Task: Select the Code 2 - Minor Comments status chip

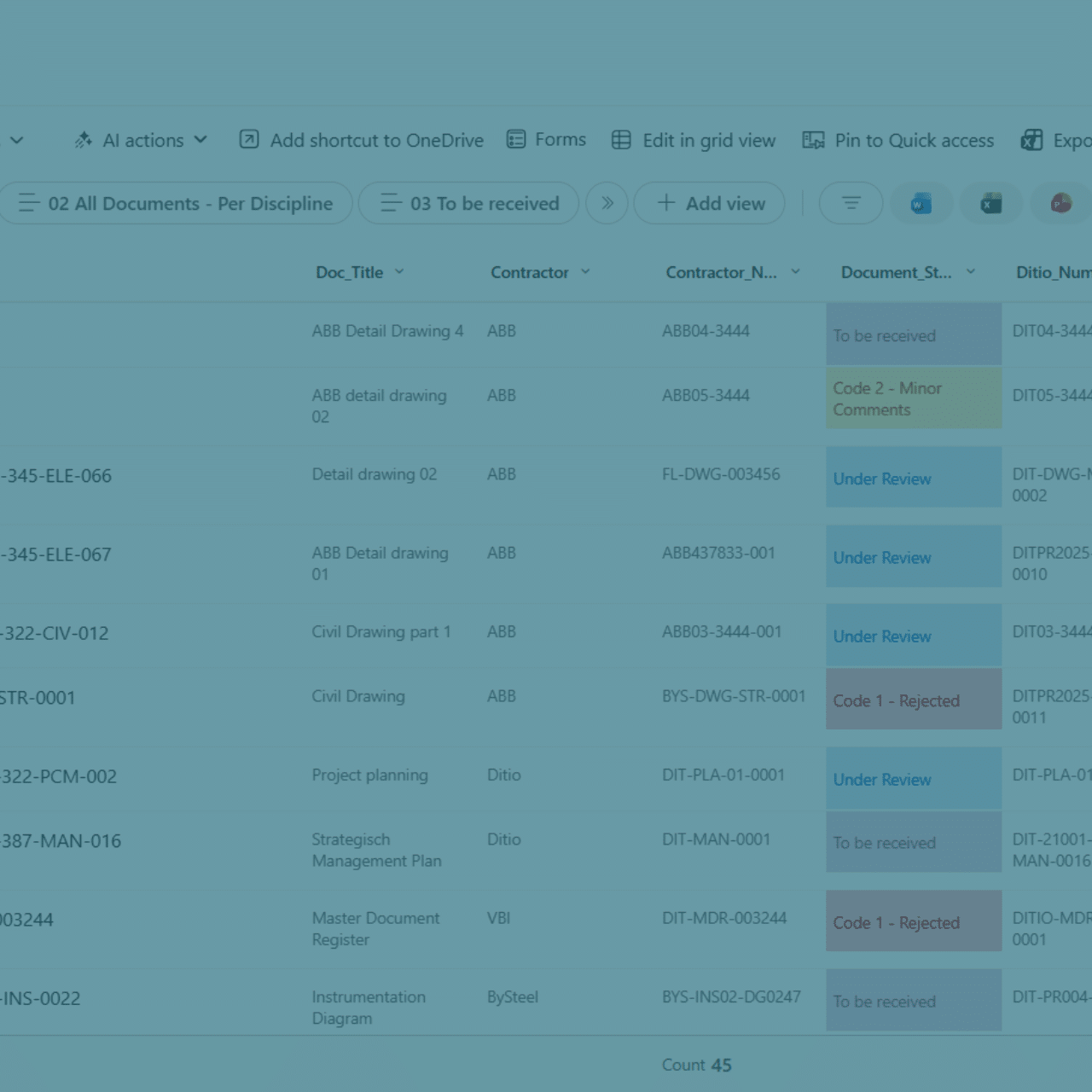Action: [912, 398]
